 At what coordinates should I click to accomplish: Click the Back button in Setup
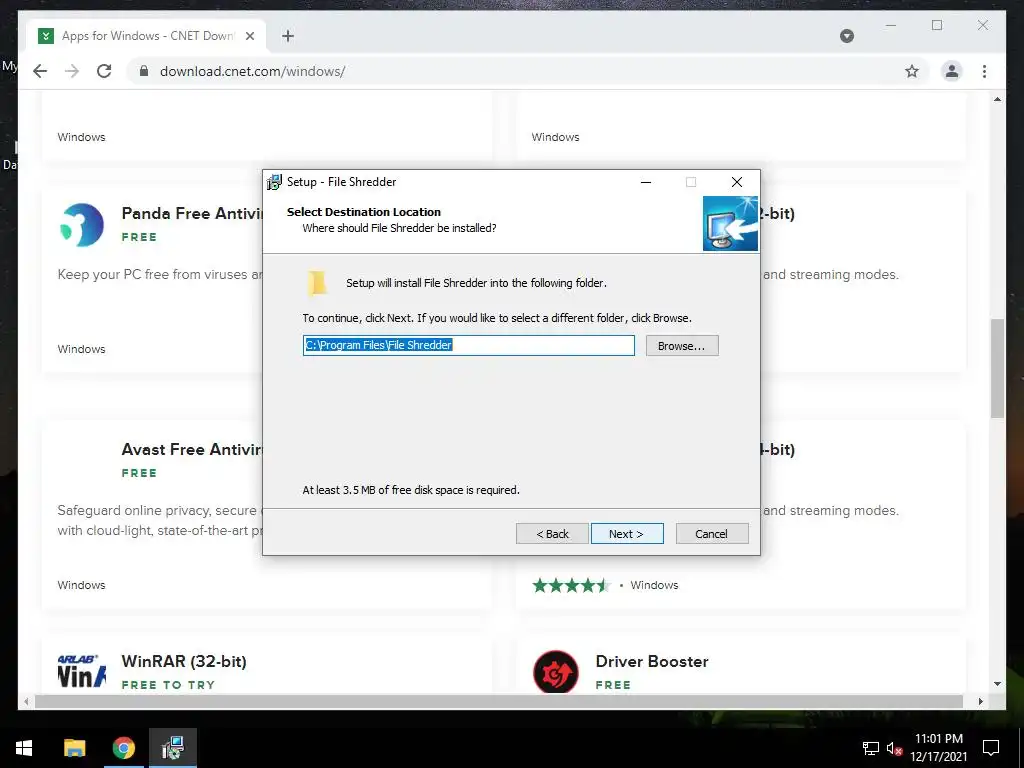point(552,534)
